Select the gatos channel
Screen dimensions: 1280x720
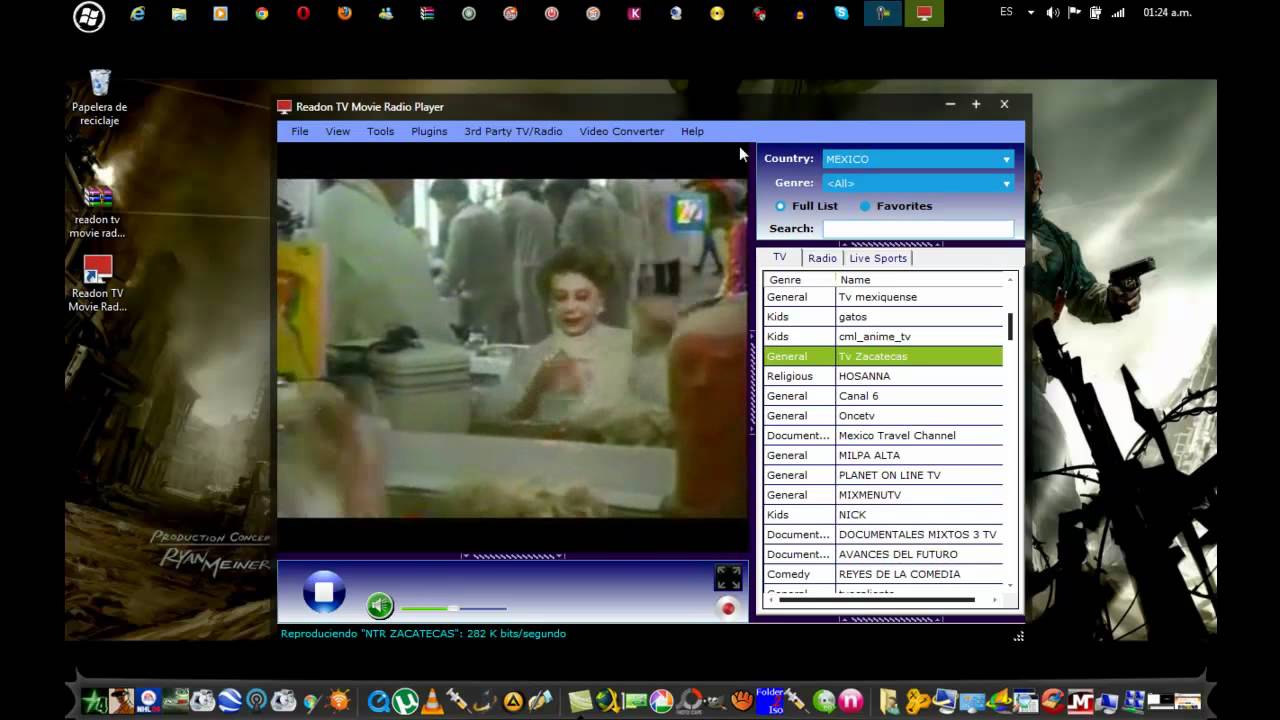click(x=883, y=317)
